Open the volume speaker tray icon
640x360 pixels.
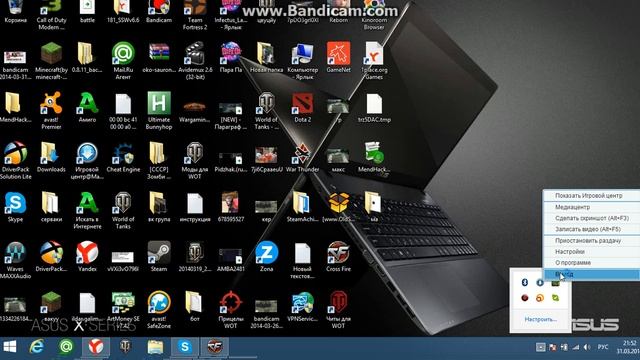(587, 347)
